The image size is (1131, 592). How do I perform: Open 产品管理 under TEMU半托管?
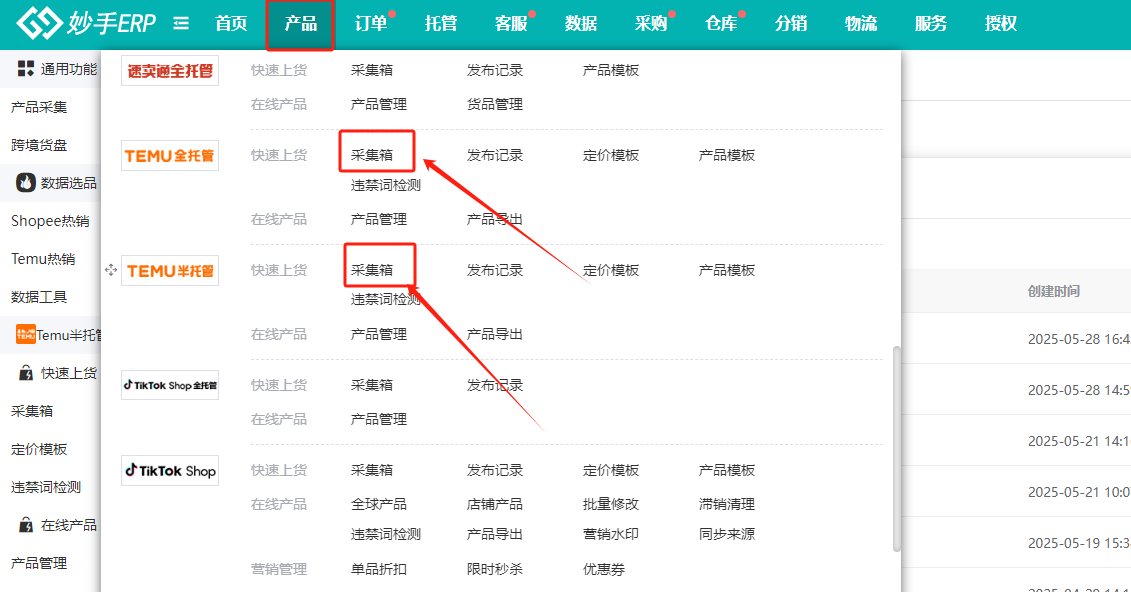pos(379,334)
